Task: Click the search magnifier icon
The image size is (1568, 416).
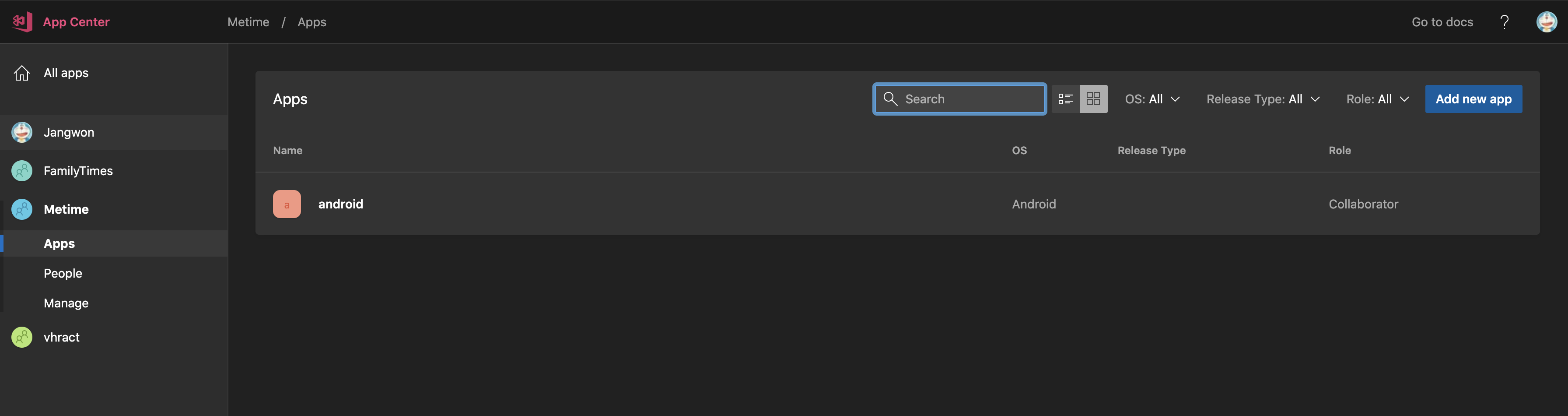Action: [890, 99]
